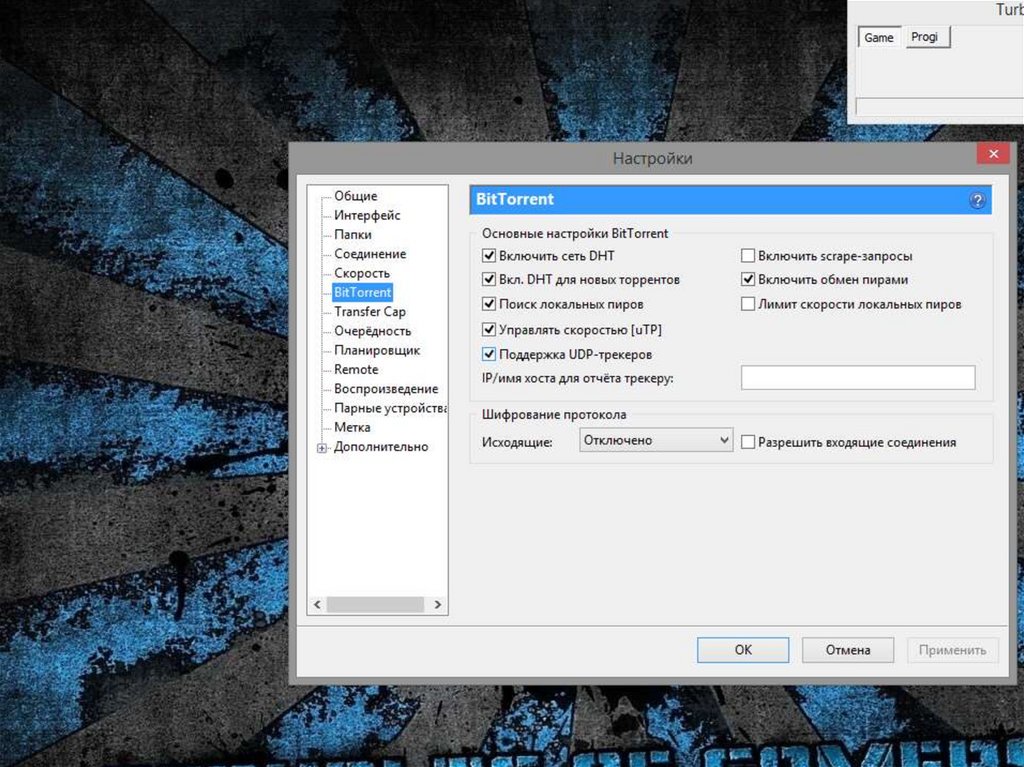
Task: Close the Настройки settings dialog
Action: (992, 154)
